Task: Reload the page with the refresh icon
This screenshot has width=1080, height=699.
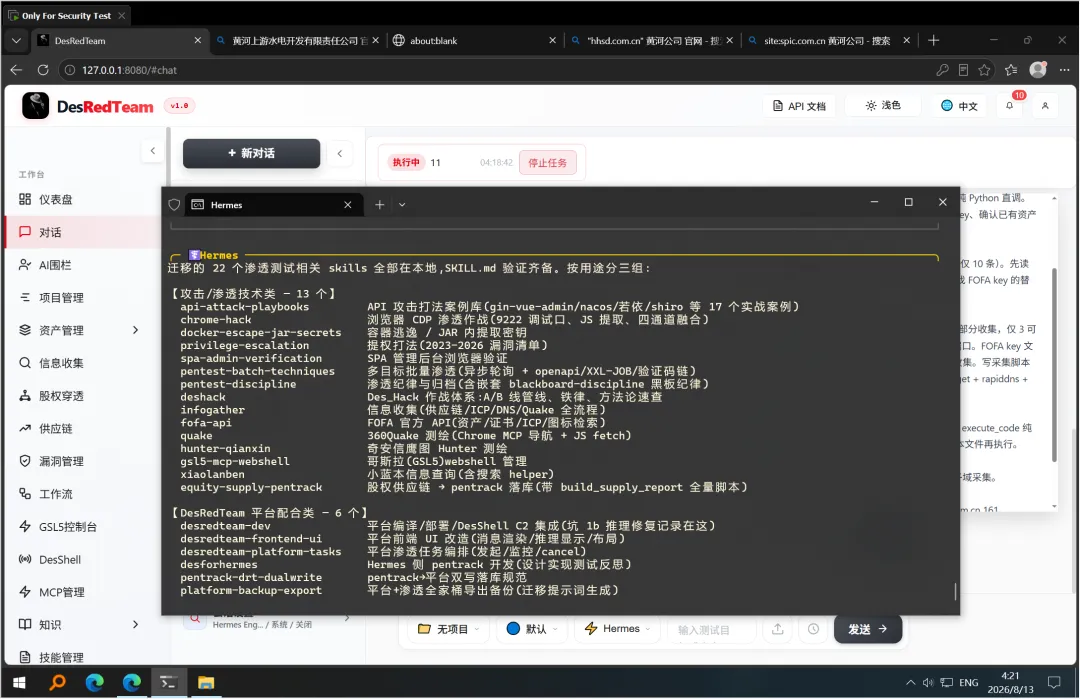Action: (43, 70)
